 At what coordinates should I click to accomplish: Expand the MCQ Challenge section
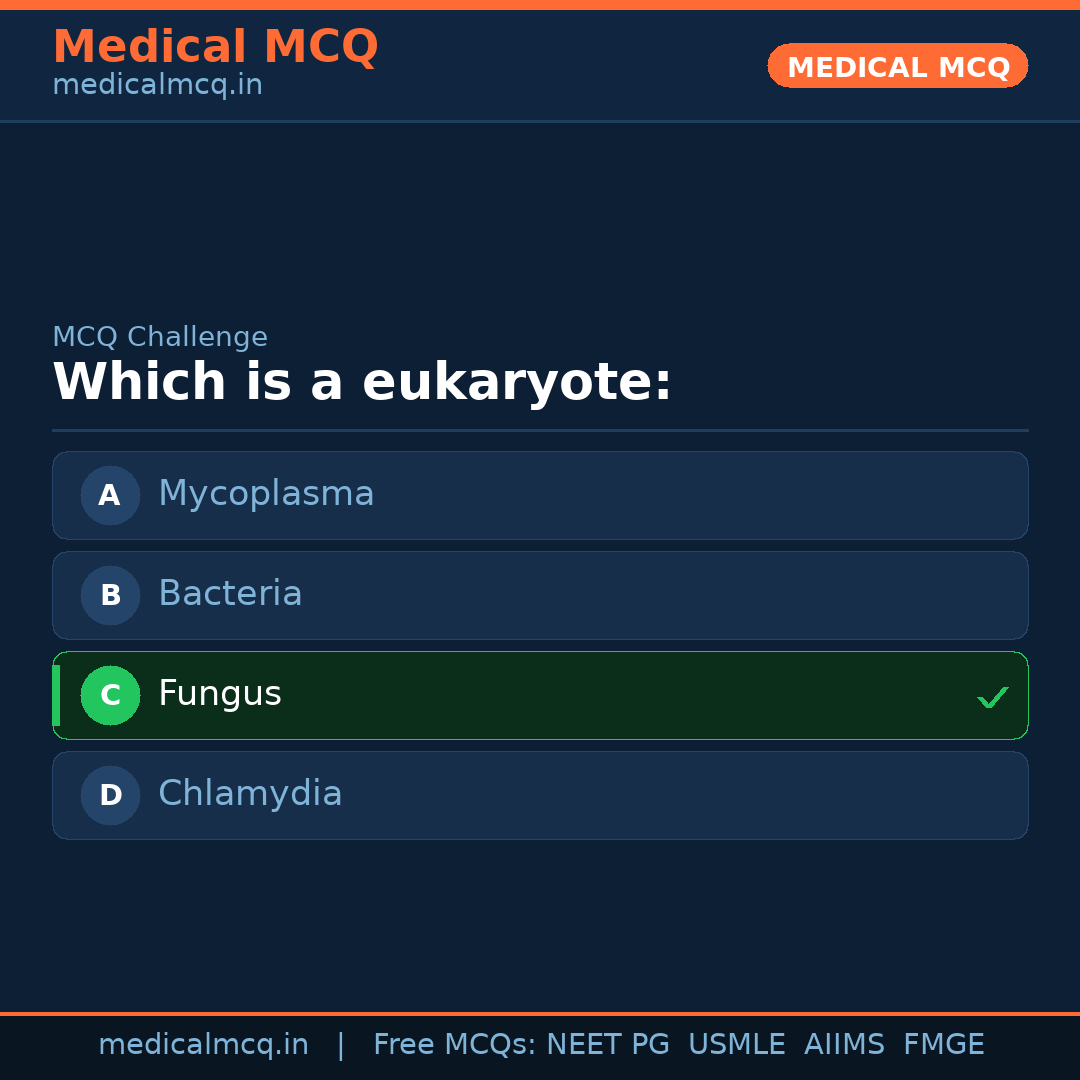tap(160, 337)
